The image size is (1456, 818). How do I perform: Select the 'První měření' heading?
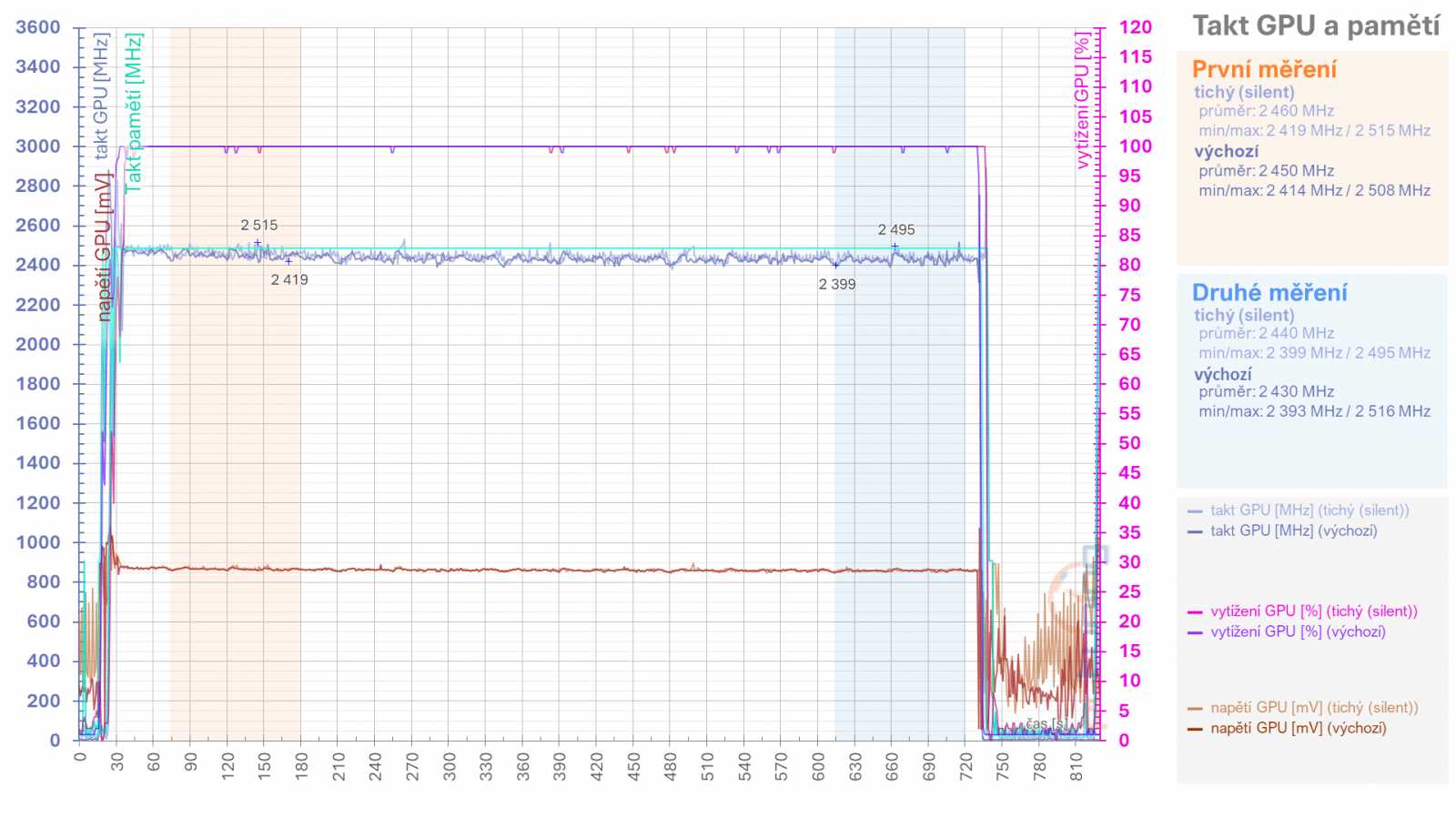1264,69
